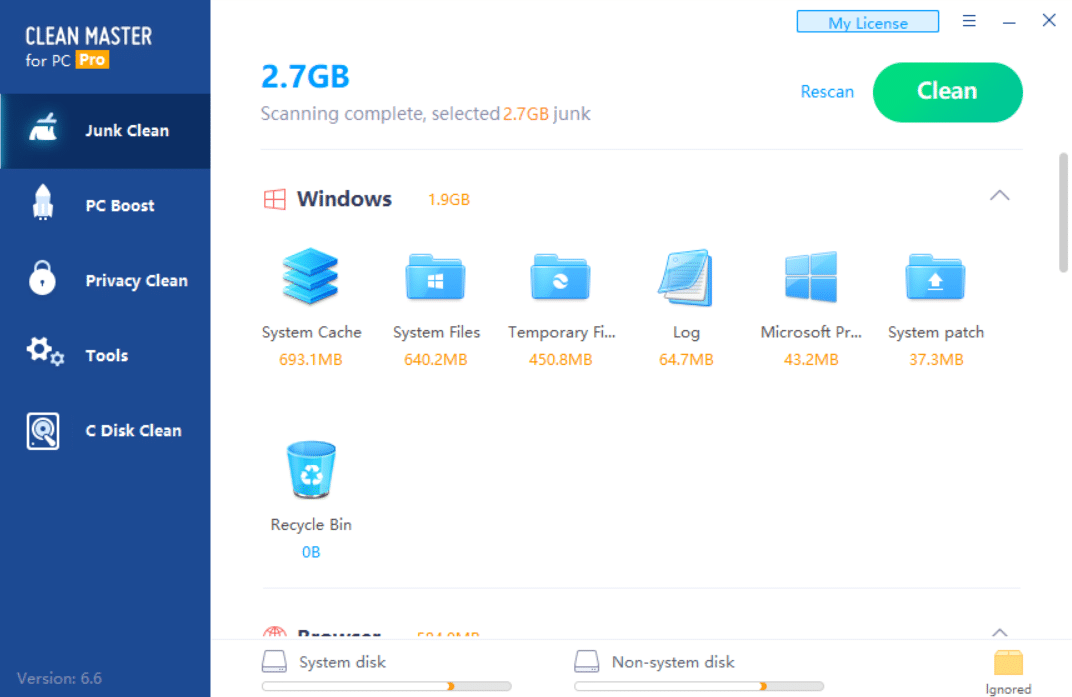1072x697 pixels.
Task: Switch to the Junk Clean tab
Action: (x=105, y=131)
